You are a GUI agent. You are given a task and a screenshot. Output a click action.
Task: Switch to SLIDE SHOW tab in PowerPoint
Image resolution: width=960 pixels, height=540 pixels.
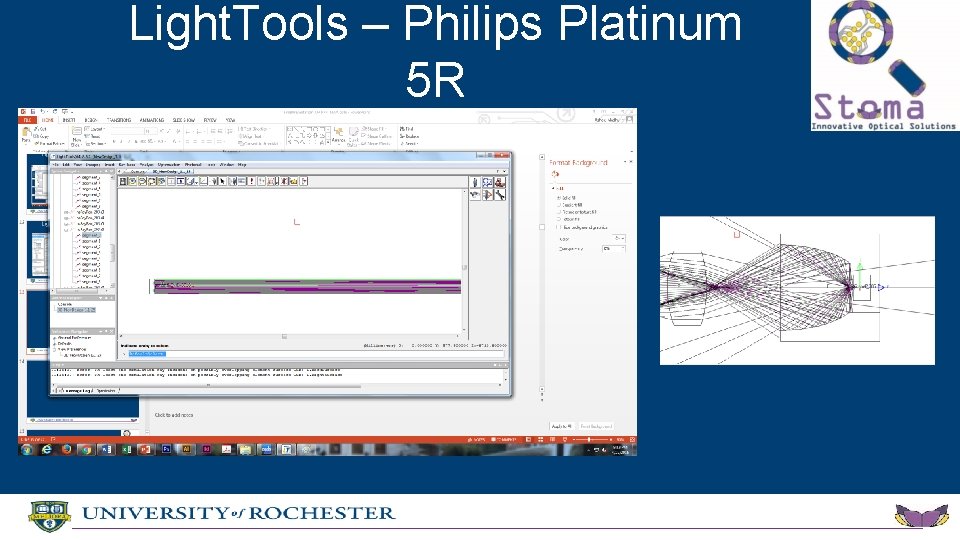(x=184, y=121)
